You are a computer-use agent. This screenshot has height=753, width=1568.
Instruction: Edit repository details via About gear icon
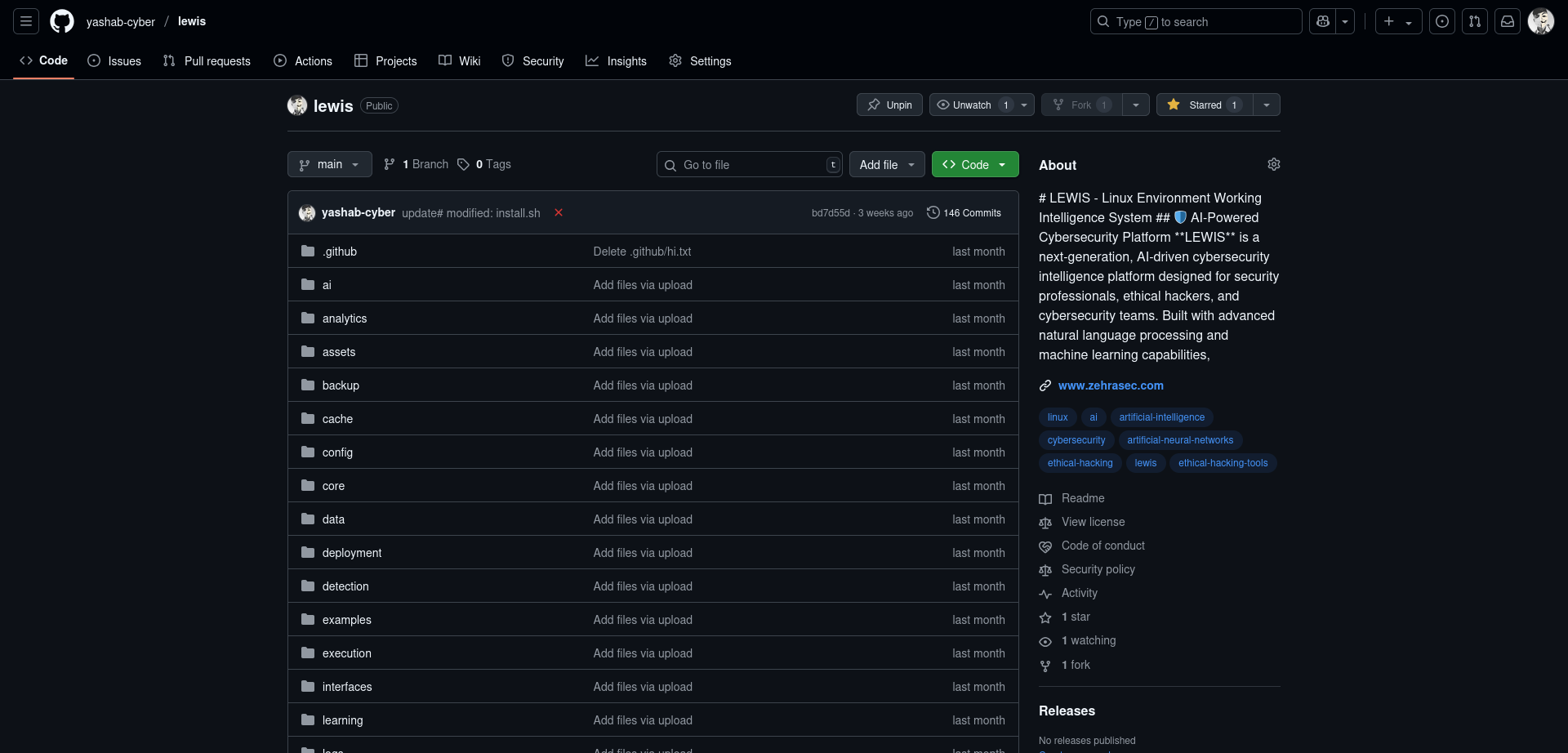coord(1274,164)
